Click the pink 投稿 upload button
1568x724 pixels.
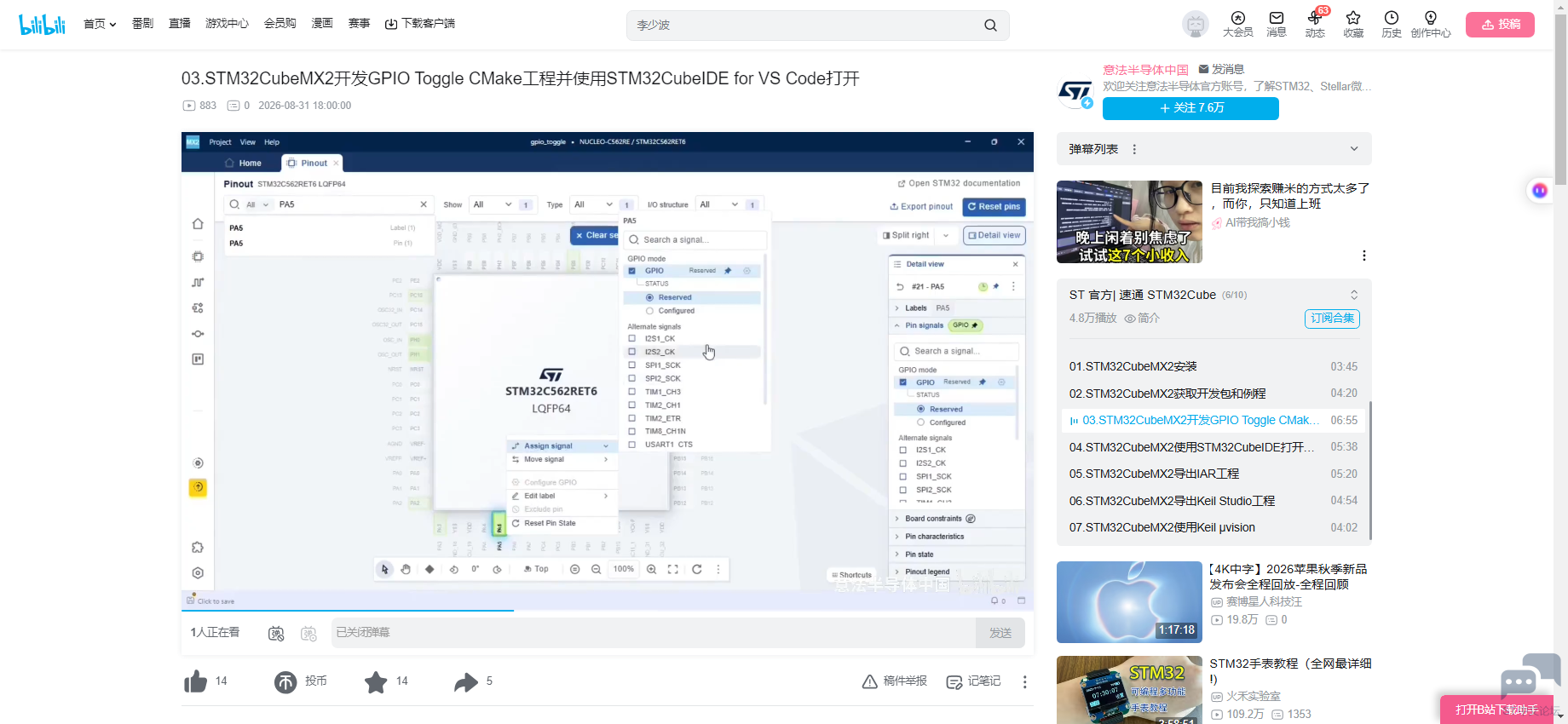click(x=1500, y=24)
